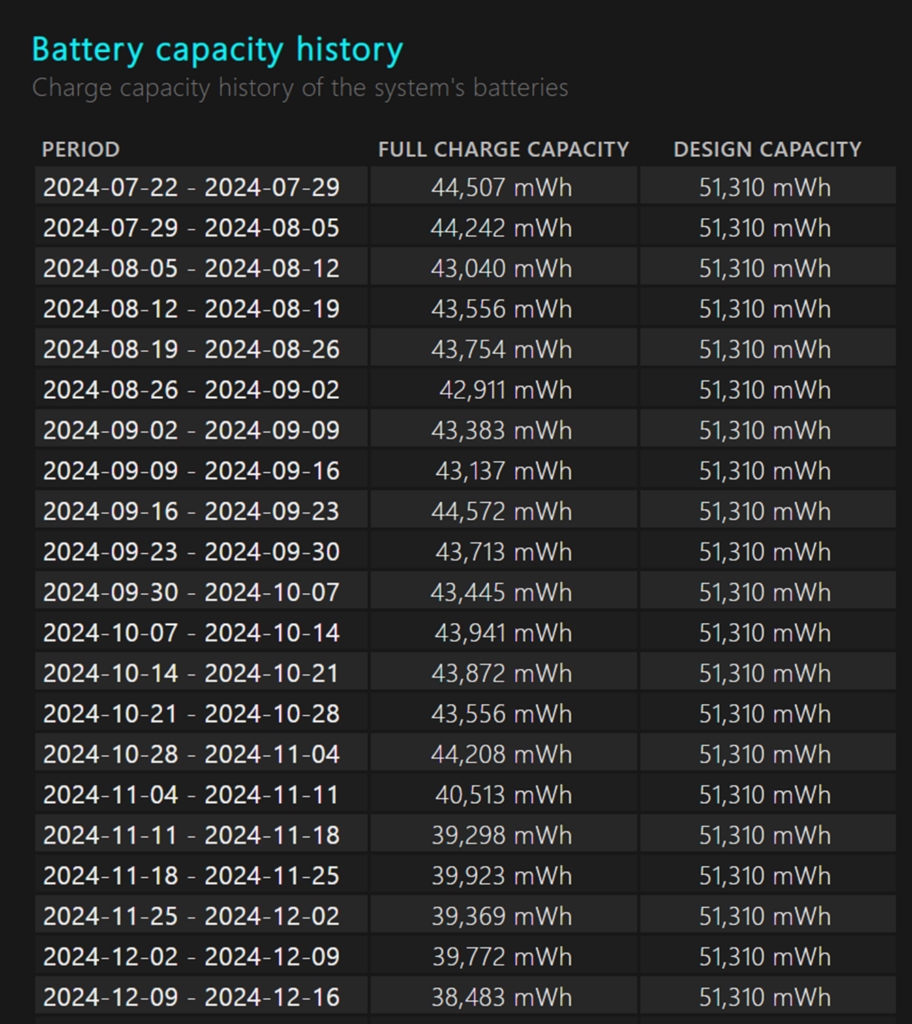This screenshot has height=1024, width=912.
Task: Click the 42,911 mWh full charge value
Action: click(506, 390)
